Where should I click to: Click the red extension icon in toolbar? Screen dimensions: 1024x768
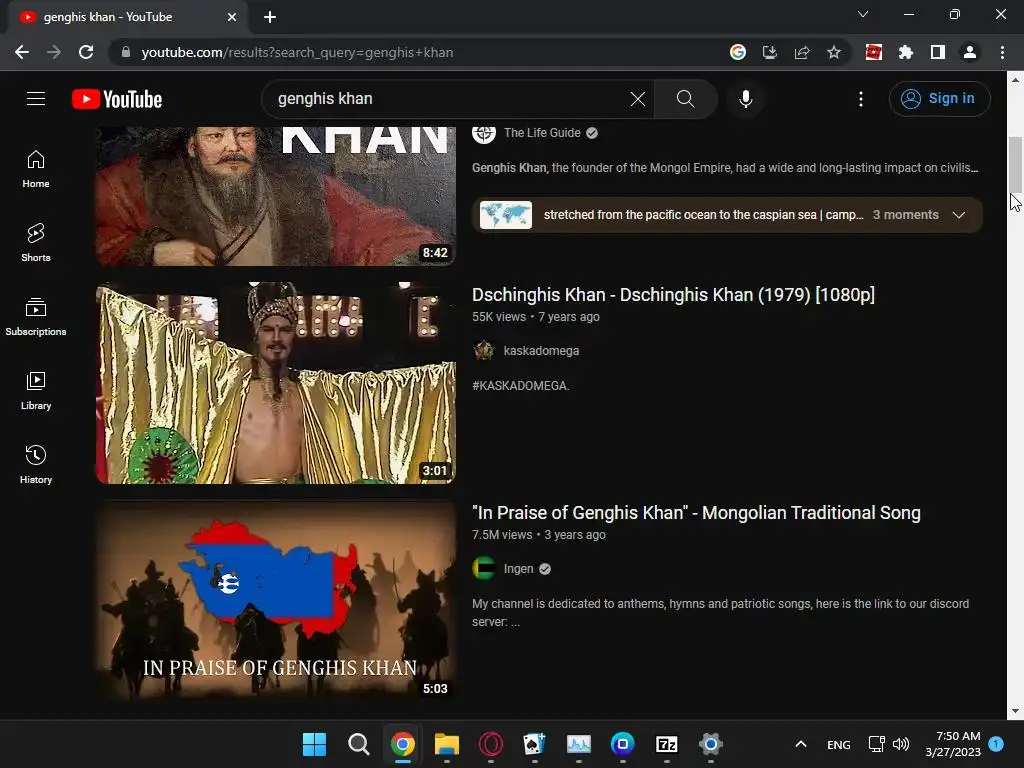[x=873, y=52]
